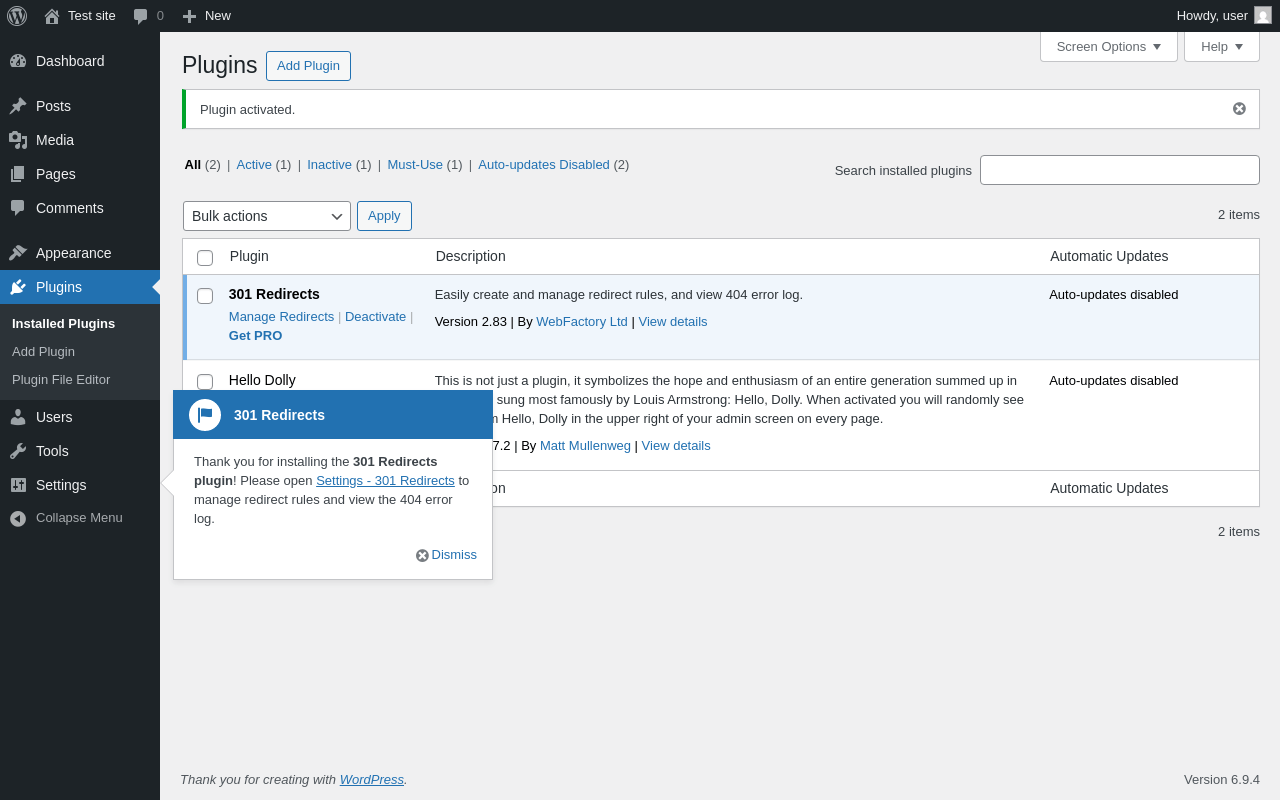Check the 301 Redirects plugin checkbox
Screen dimensions: 1280x800
[205, 296]
